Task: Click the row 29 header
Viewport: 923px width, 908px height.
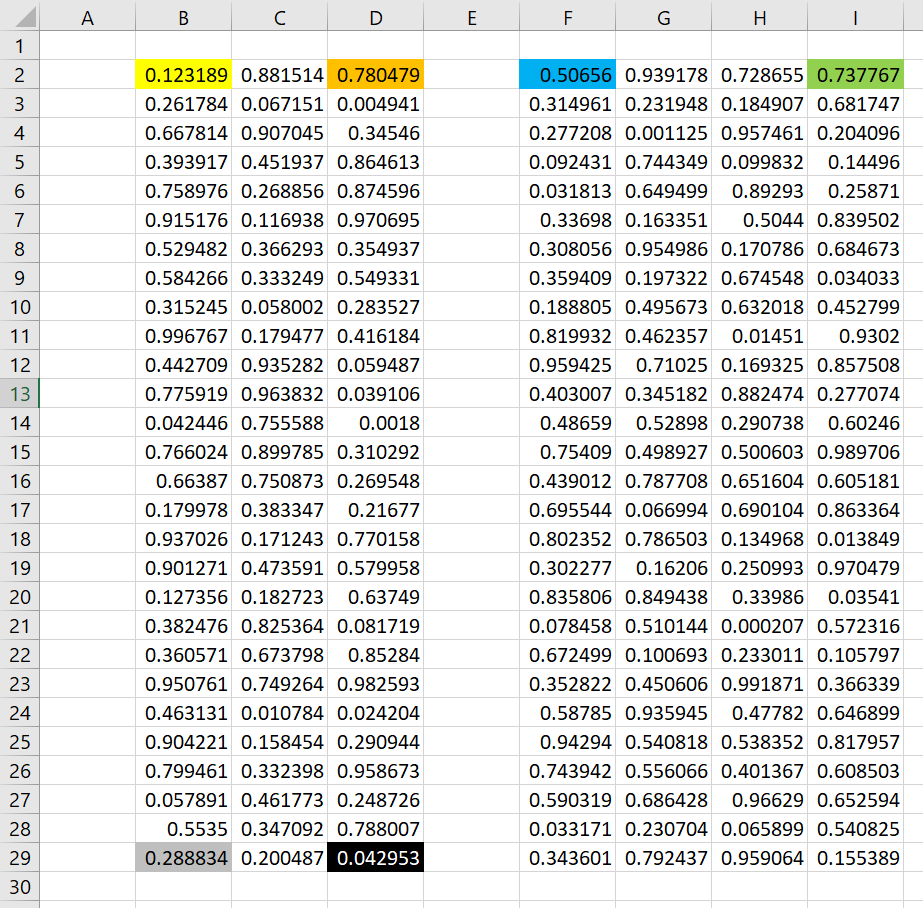Action: [x=20, y=858]
